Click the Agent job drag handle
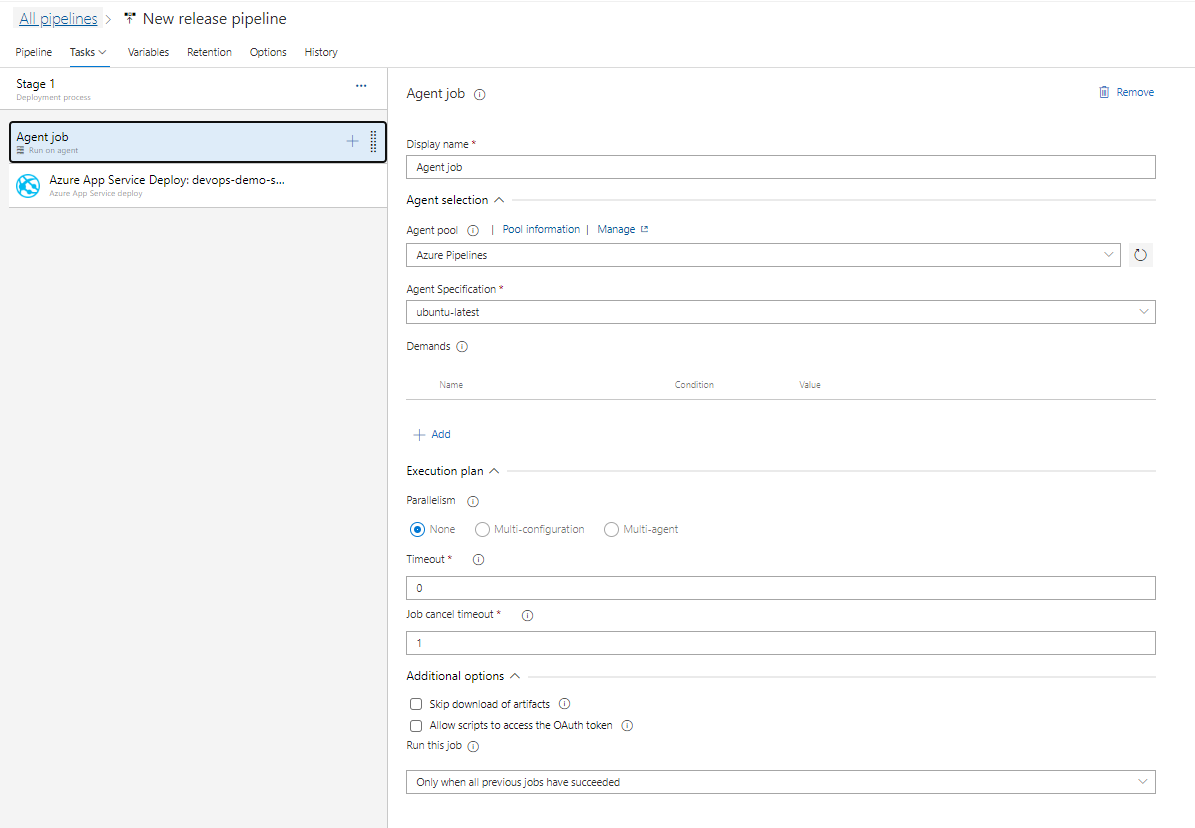 click(x=373, y=141)
